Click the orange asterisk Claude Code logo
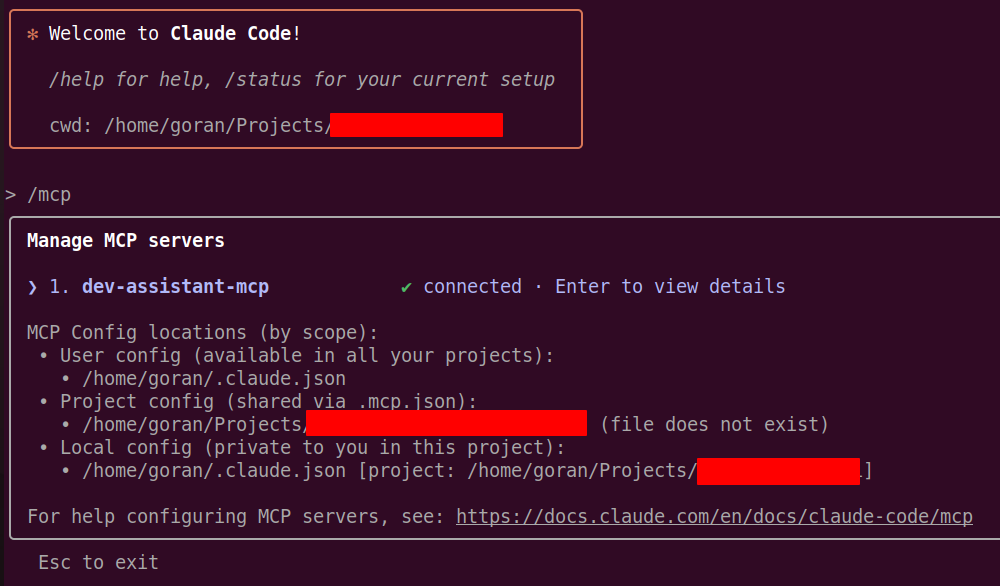Viewport: 1000px width, 586px height. click(x=32, y=34)
